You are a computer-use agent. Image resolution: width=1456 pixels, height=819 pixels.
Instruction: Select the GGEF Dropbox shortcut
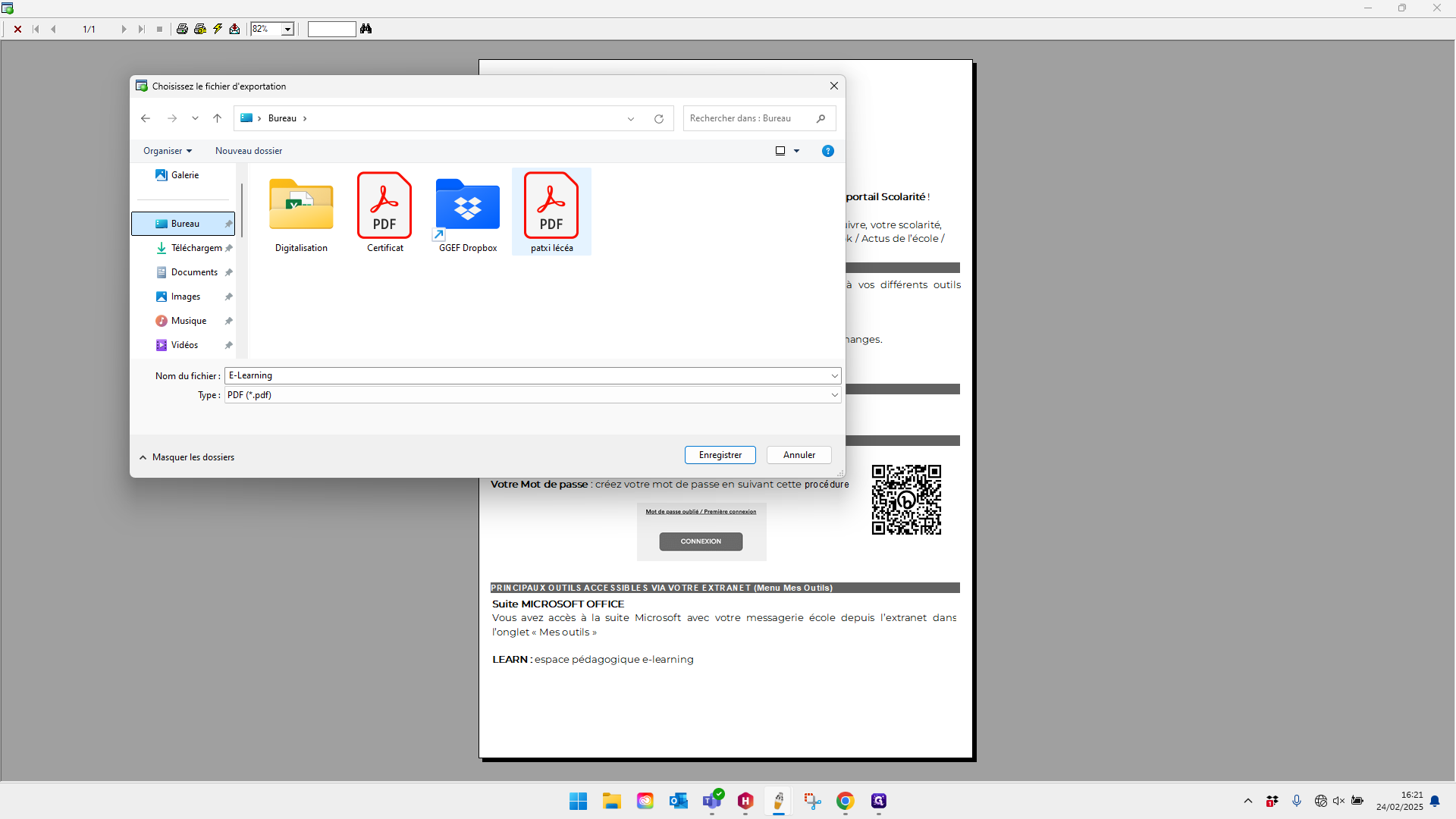pyautogui.click(x=468, y=213)
